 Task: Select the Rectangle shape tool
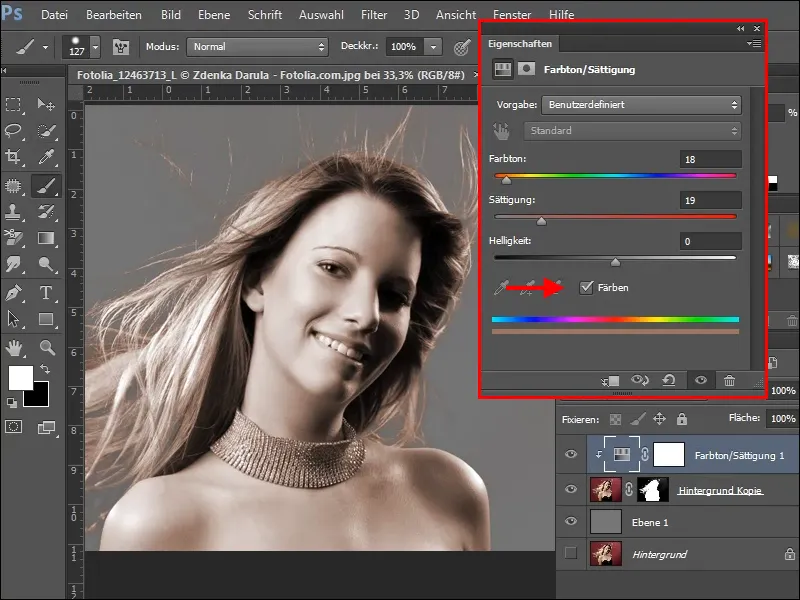[x=46, y=319]
